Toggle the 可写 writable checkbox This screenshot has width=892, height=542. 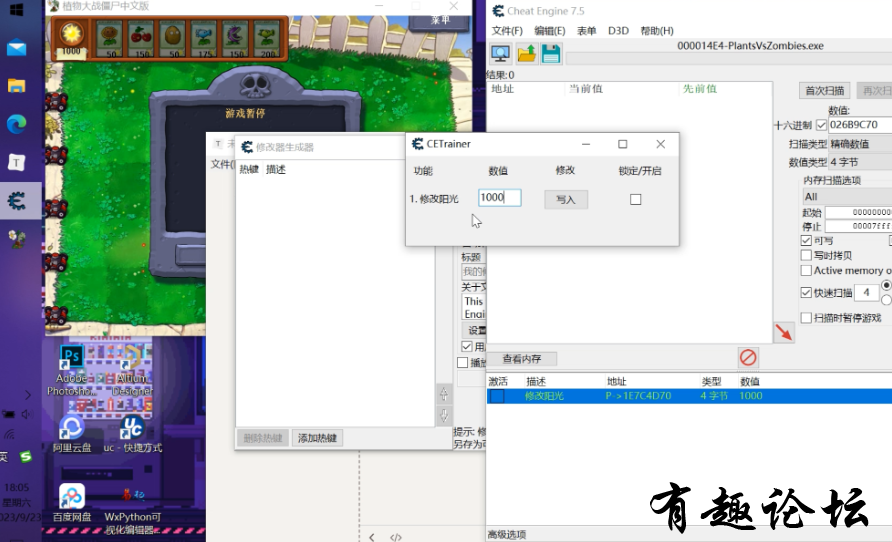806,241
